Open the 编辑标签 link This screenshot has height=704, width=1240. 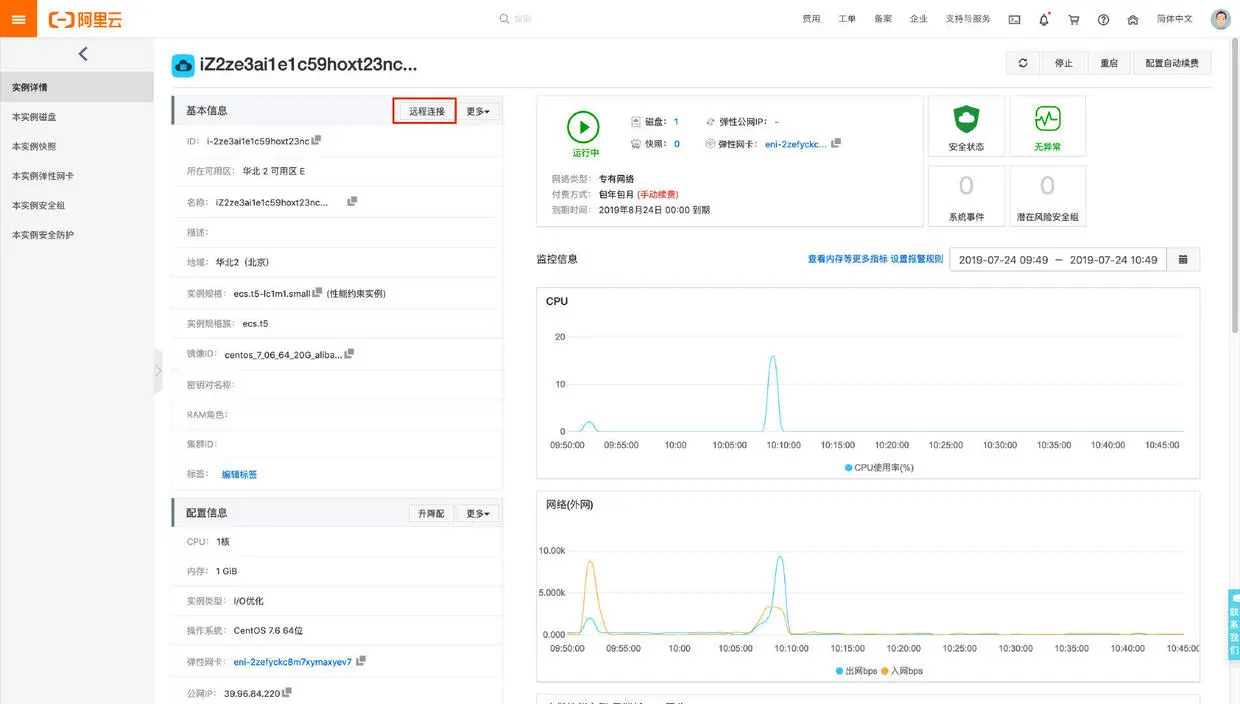click(x=239, y=474)
